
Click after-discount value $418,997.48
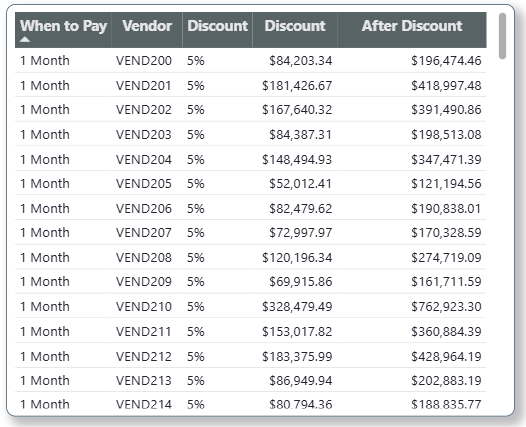446,86
